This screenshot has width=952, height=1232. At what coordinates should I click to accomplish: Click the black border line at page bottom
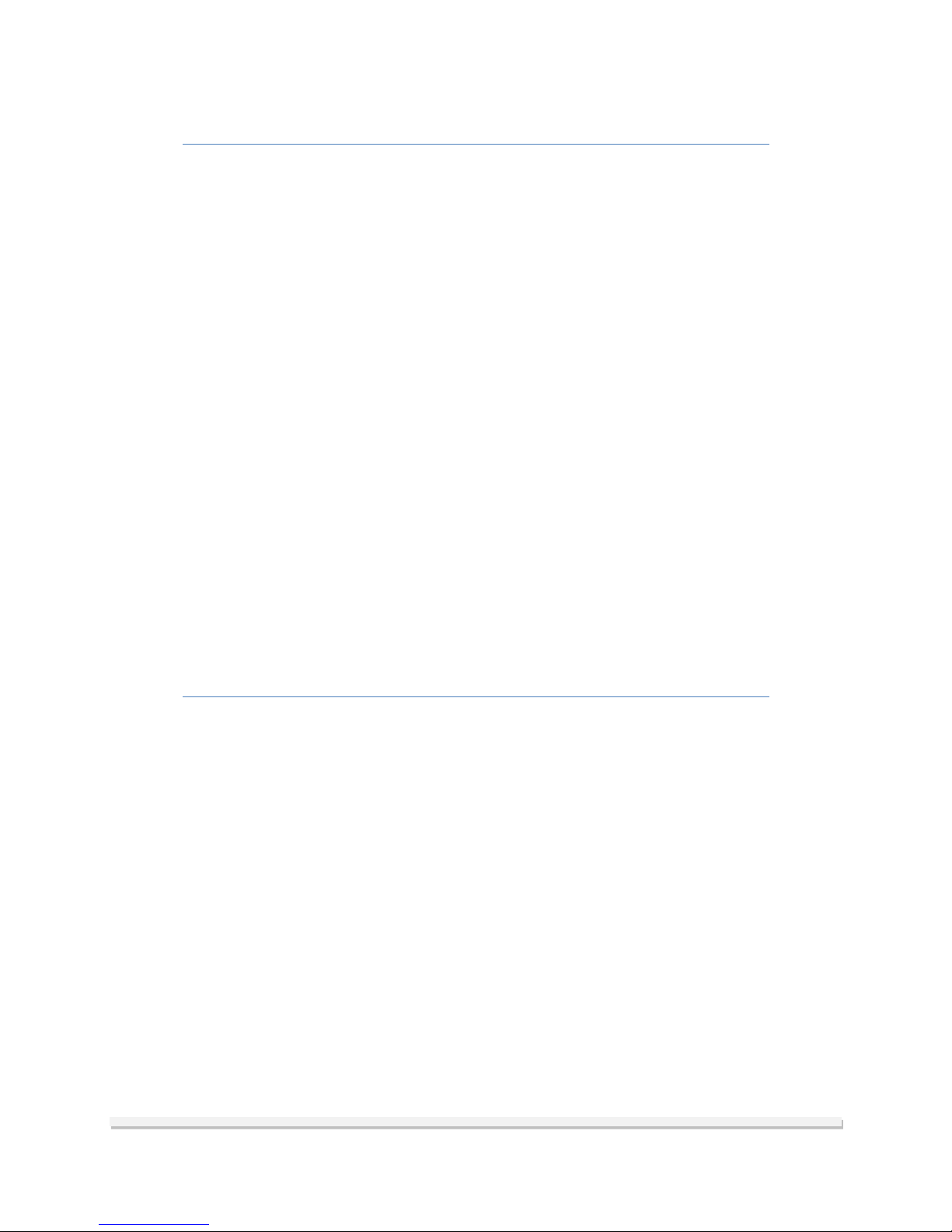(x=476, y=1230)
